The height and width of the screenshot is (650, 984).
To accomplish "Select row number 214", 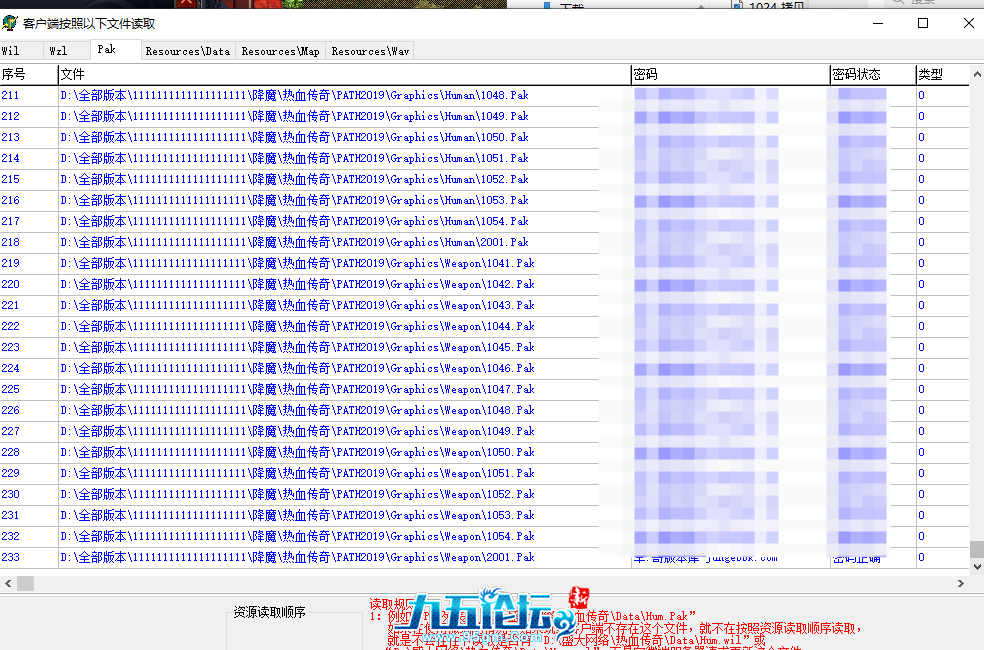I will [10, 159].
